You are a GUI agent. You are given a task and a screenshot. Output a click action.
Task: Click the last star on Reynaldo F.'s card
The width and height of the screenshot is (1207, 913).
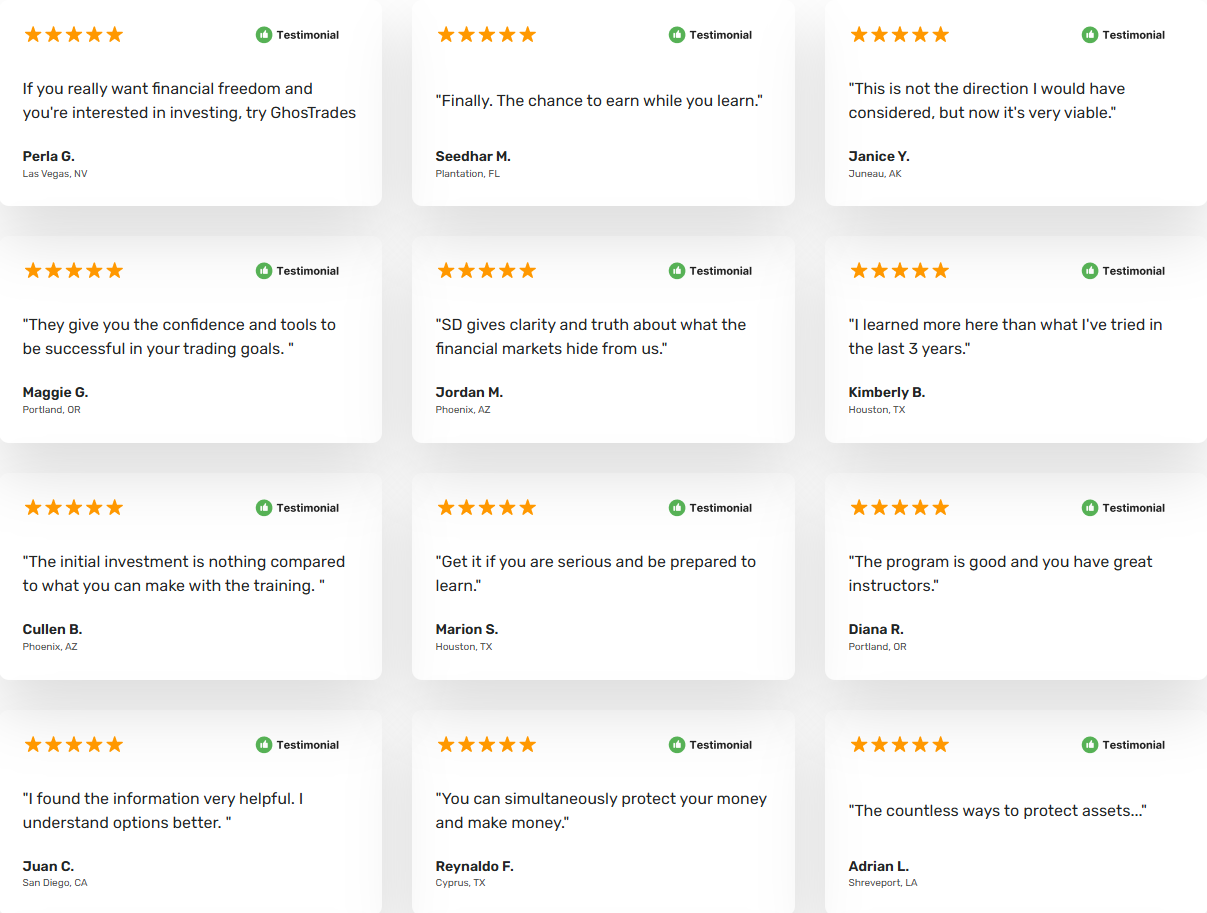527,745
